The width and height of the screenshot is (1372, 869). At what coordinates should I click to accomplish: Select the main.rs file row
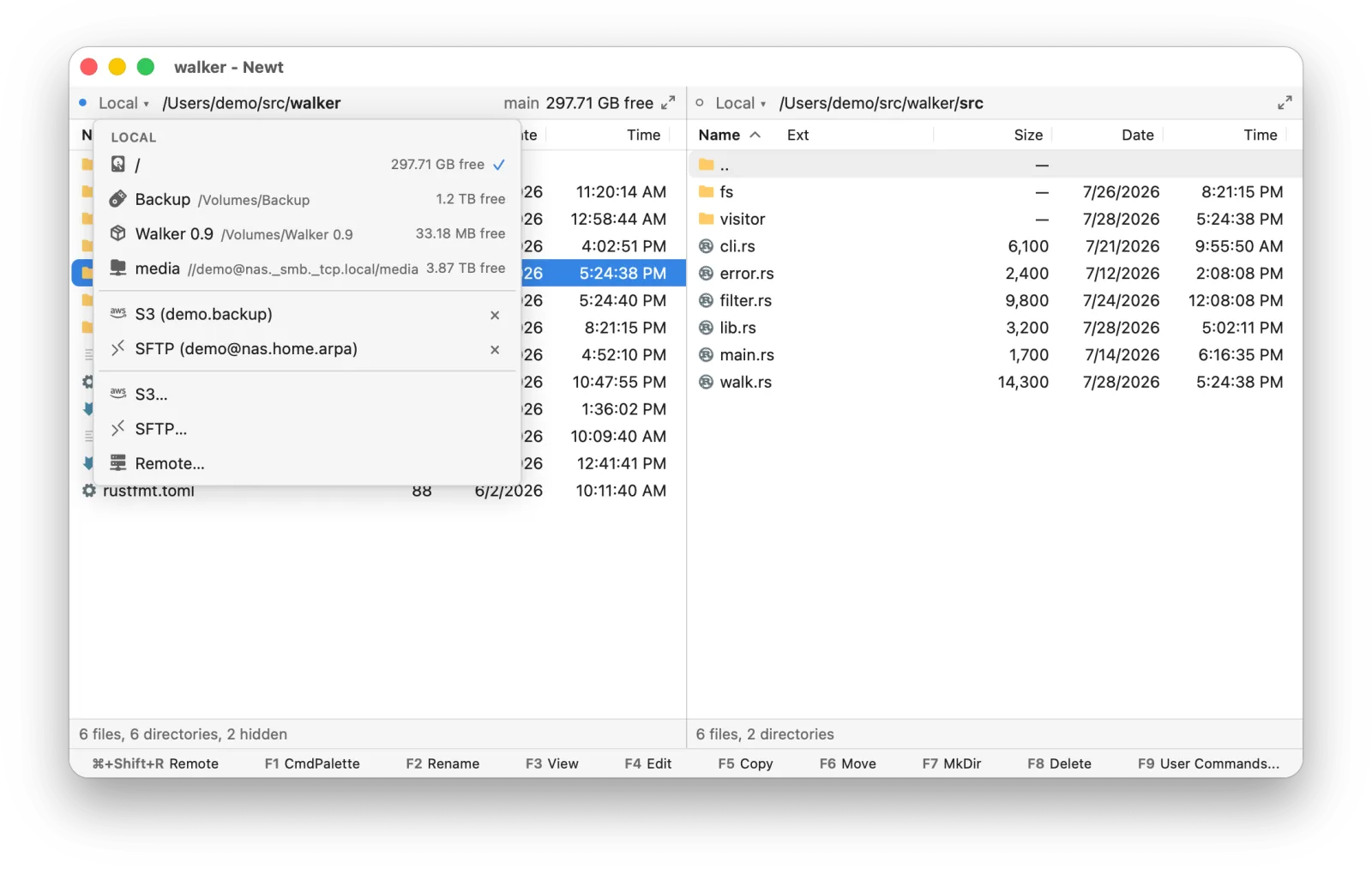pyautogui.click(x=995, y=355)
